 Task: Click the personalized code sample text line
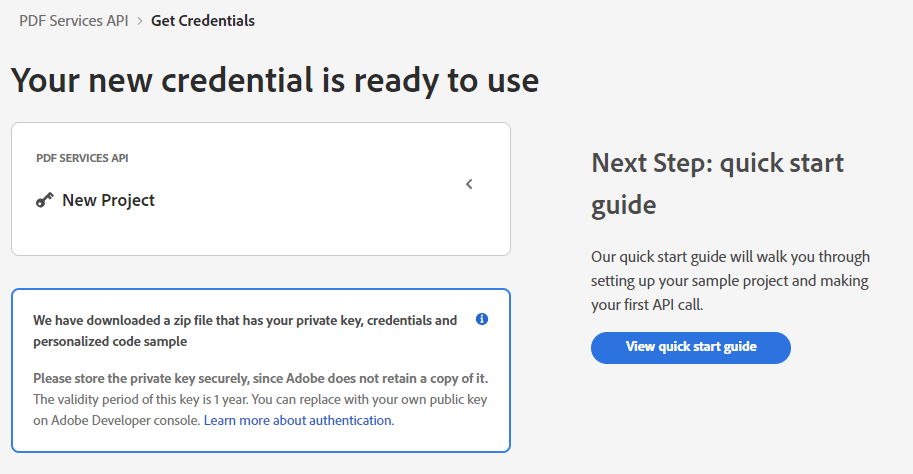pos(110,341)
